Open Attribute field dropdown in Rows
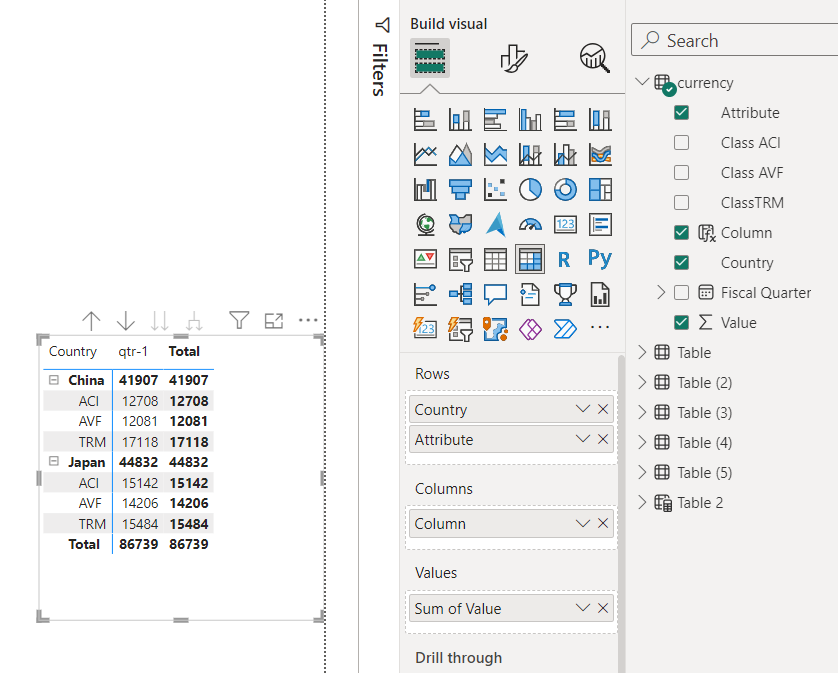Image resolution: width=838 pixels, height=673 pixels. click(583, 439)
